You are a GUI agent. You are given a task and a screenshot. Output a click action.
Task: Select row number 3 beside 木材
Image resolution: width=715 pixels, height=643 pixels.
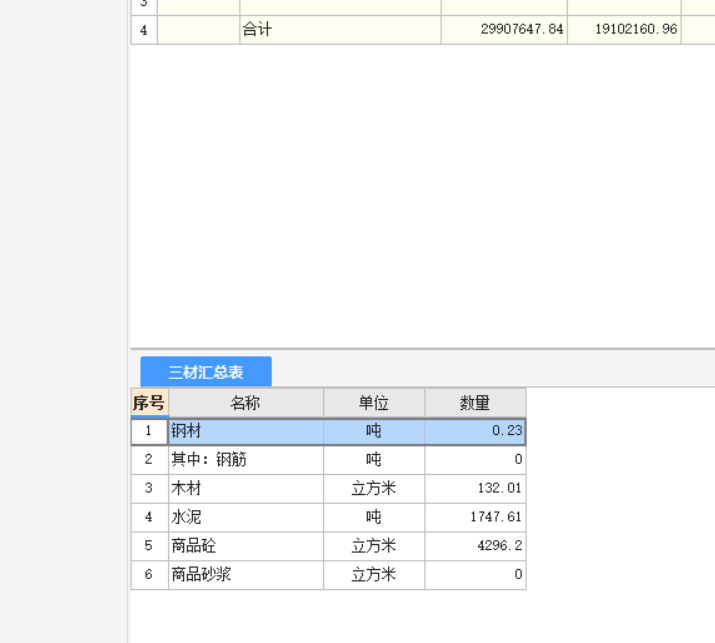pos(149,488)
